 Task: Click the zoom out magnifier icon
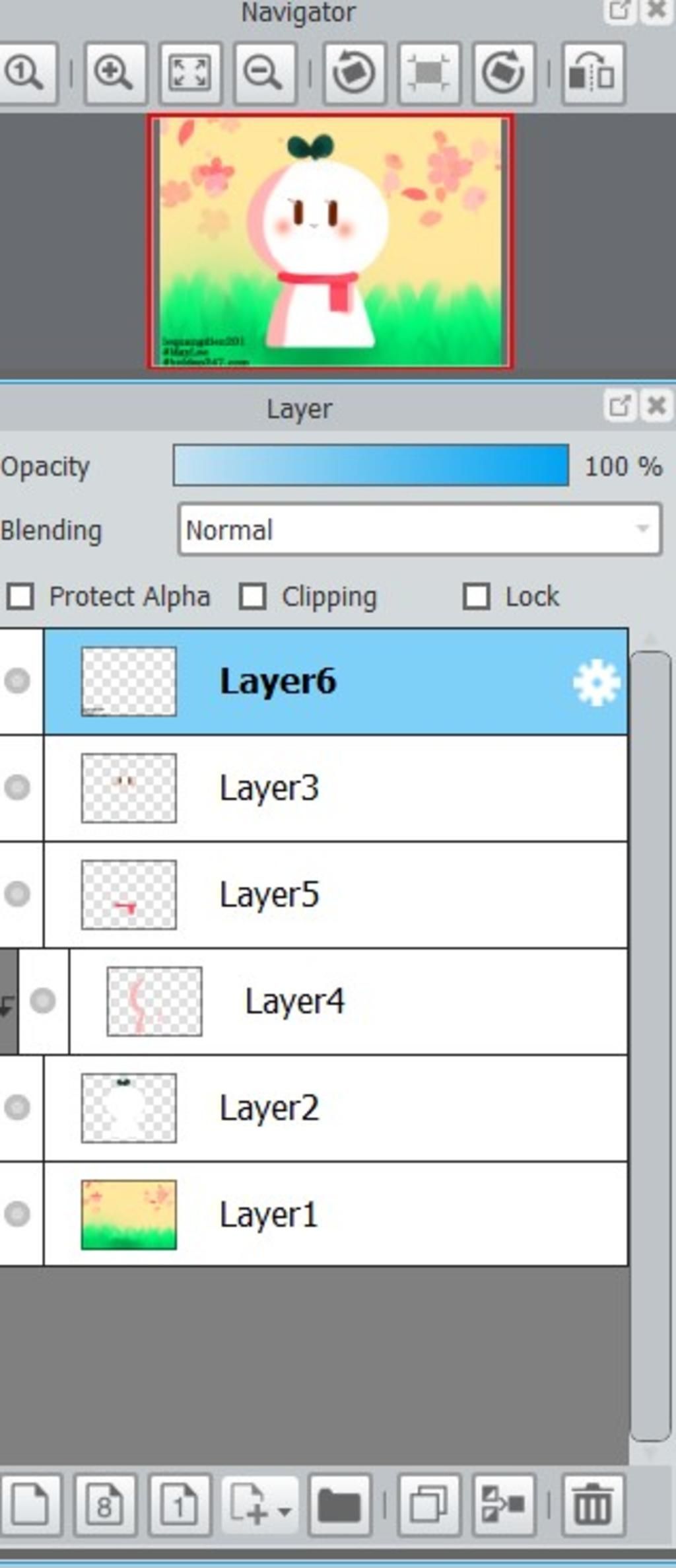click(x=264, y=73)
